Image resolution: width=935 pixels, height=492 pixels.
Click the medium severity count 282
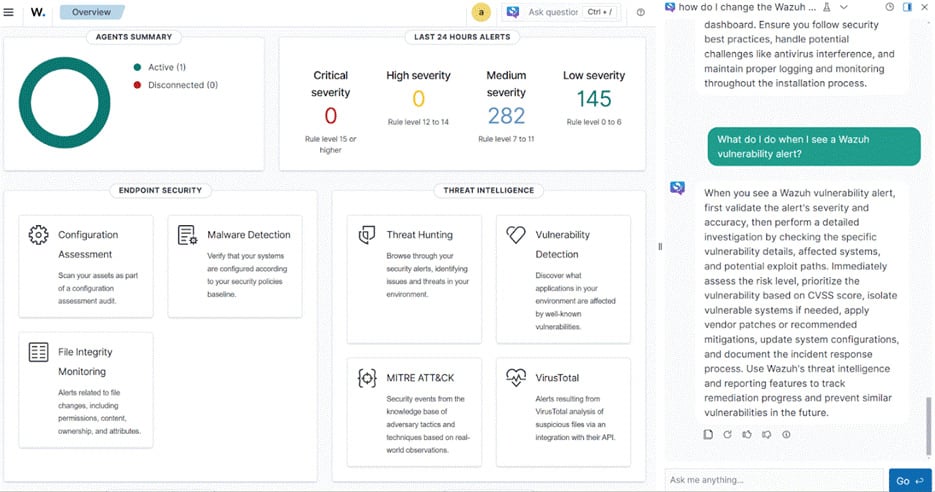(x=506, y=116)
